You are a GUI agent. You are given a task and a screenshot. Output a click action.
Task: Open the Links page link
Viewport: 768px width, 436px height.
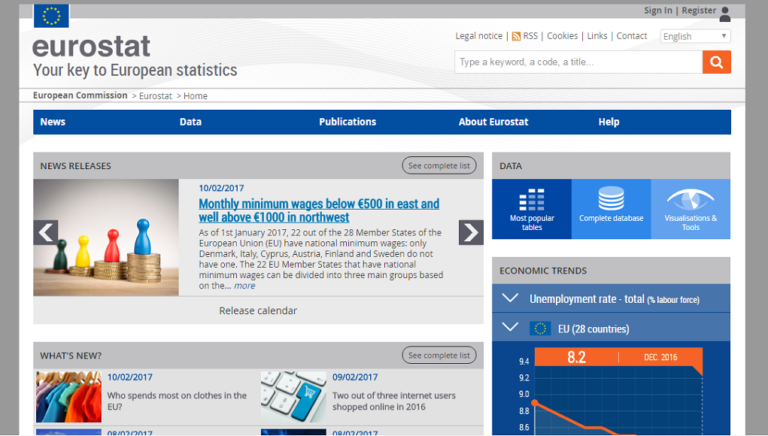click(x=597, y=36)
